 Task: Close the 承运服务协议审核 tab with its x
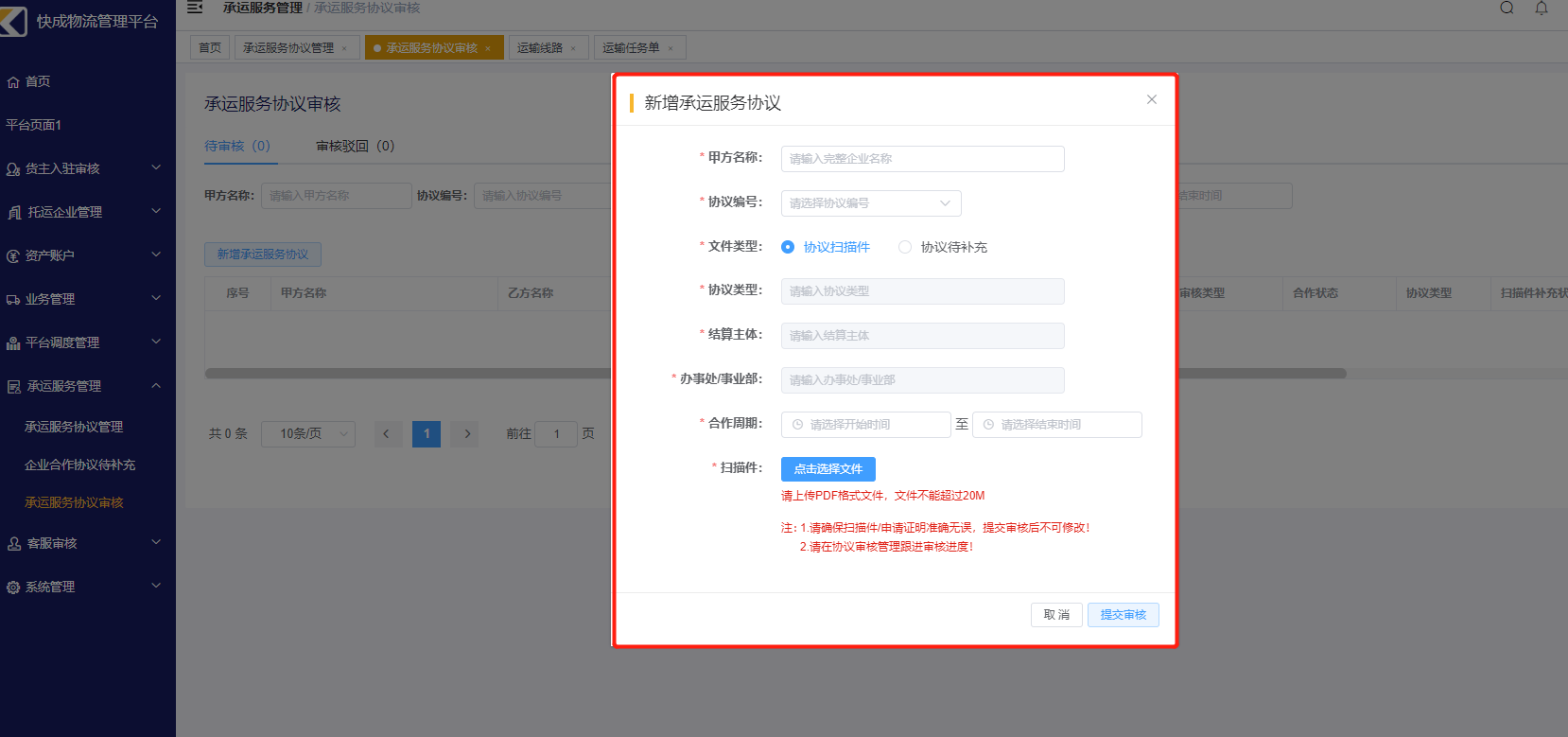tap(488, 48)
